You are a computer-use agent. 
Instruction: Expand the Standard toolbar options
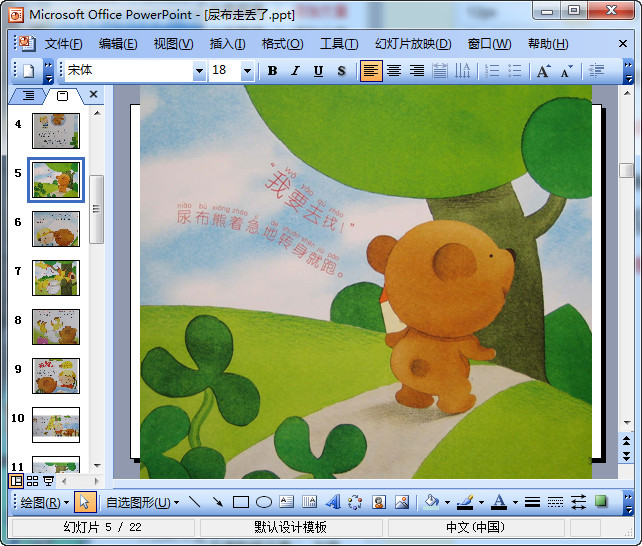tap(48, 71)
